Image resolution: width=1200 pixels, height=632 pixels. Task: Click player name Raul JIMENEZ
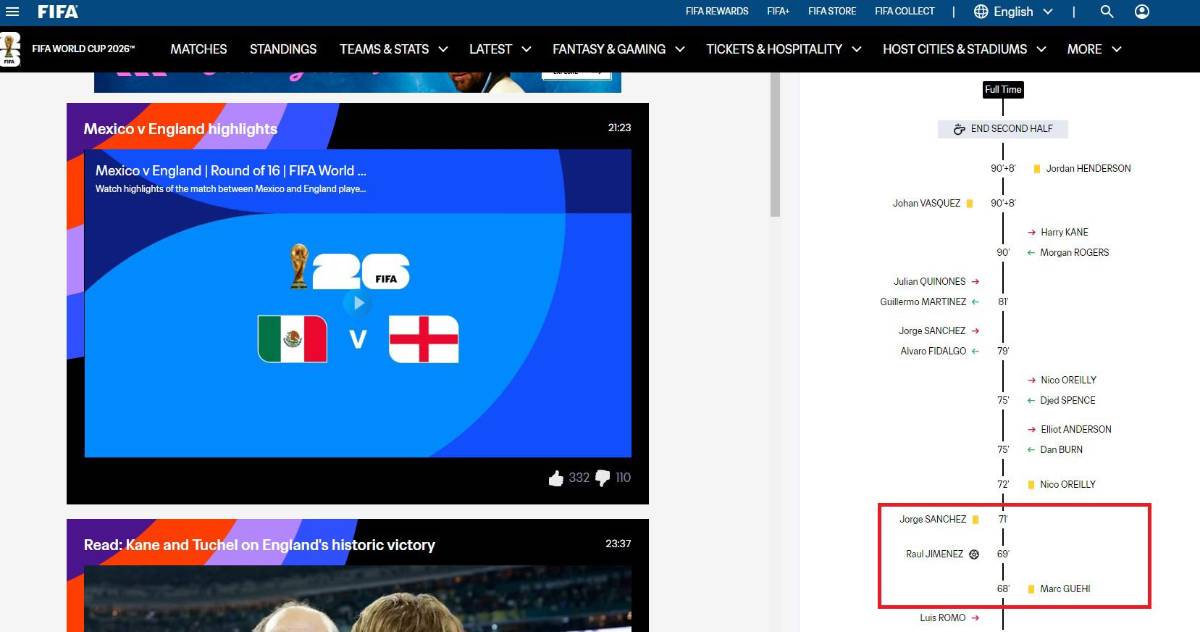click(935, 554)
